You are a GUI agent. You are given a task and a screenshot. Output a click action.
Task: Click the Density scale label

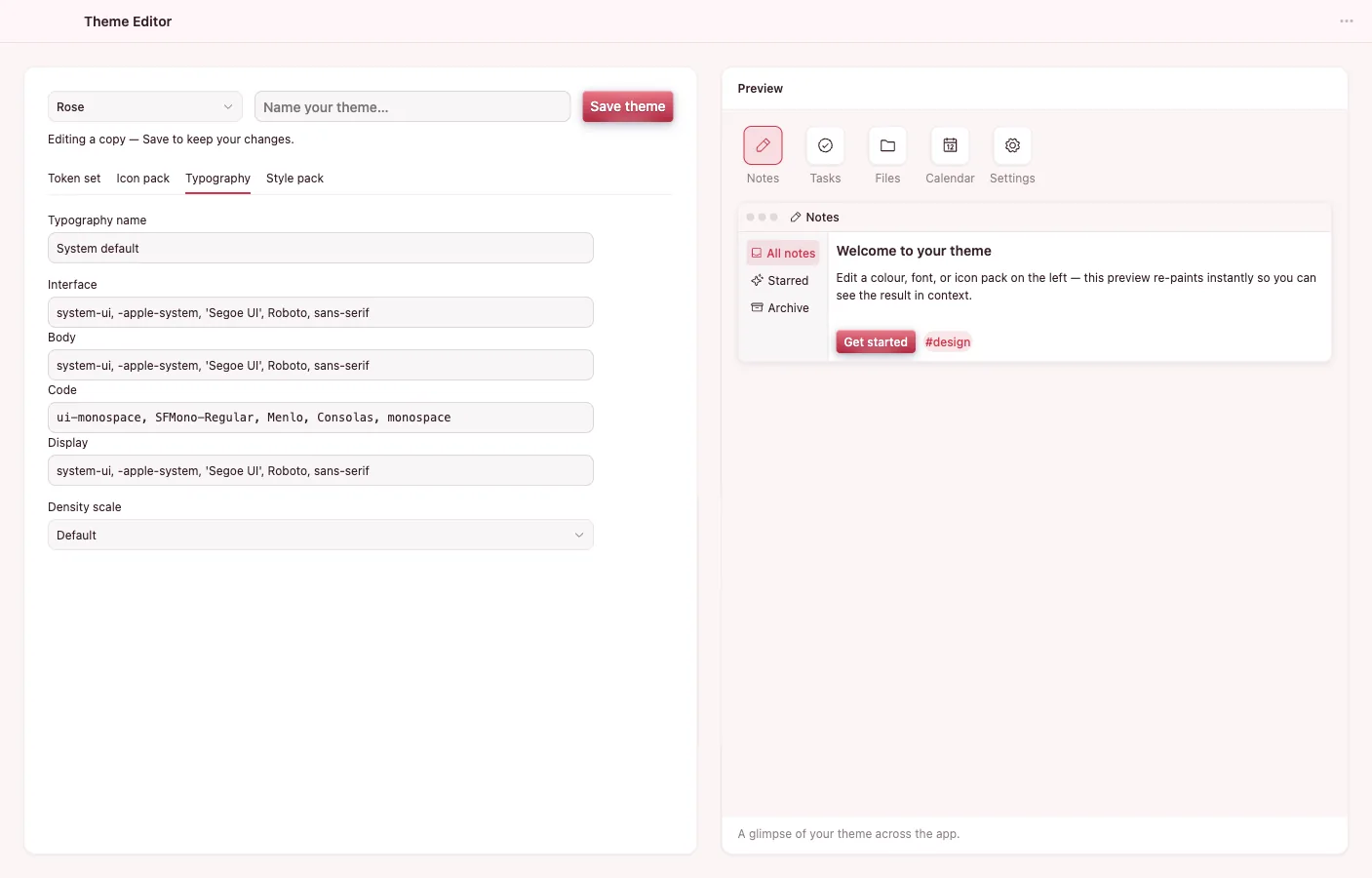point(85,507)
